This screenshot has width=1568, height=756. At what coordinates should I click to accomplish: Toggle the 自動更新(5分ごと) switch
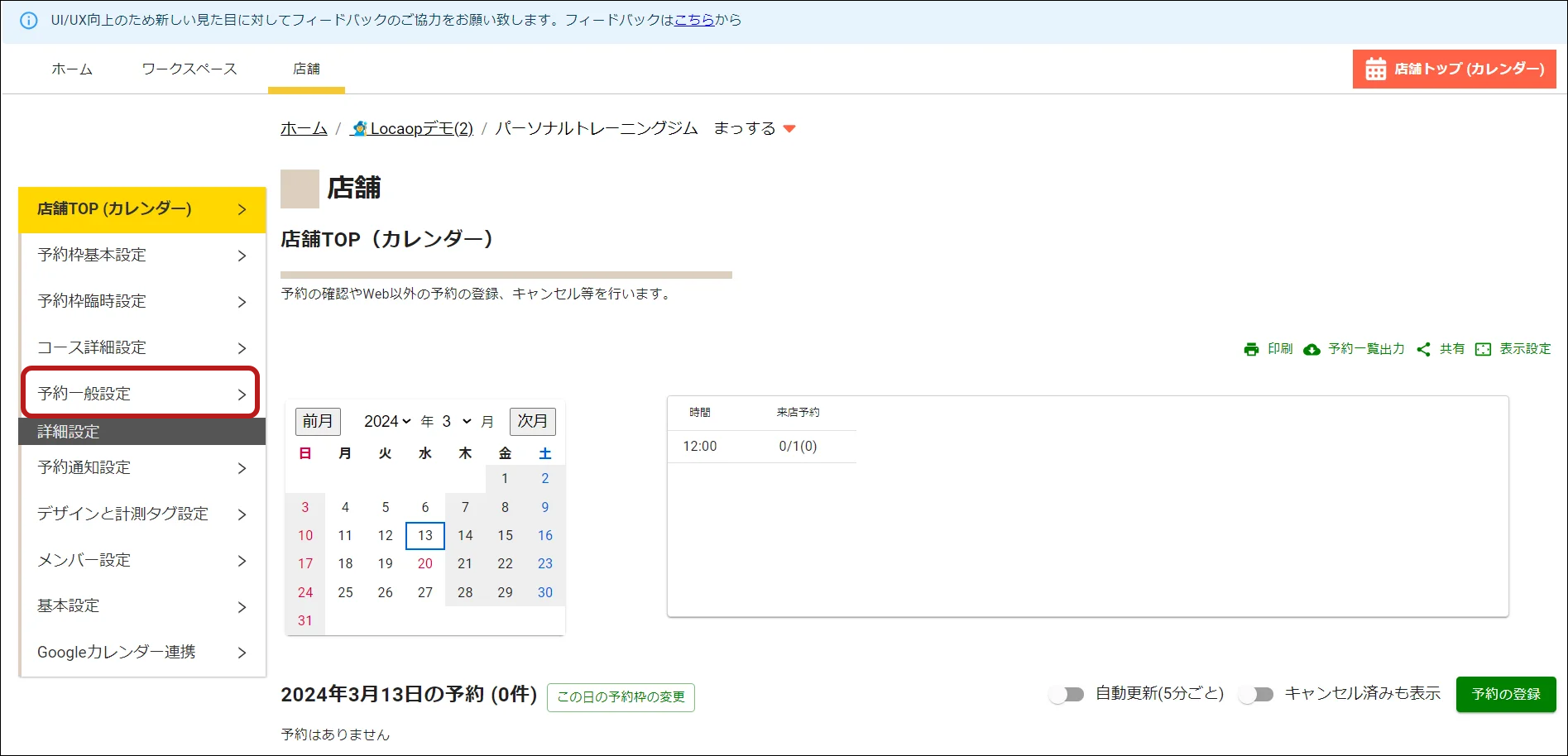click(1067, 694)
